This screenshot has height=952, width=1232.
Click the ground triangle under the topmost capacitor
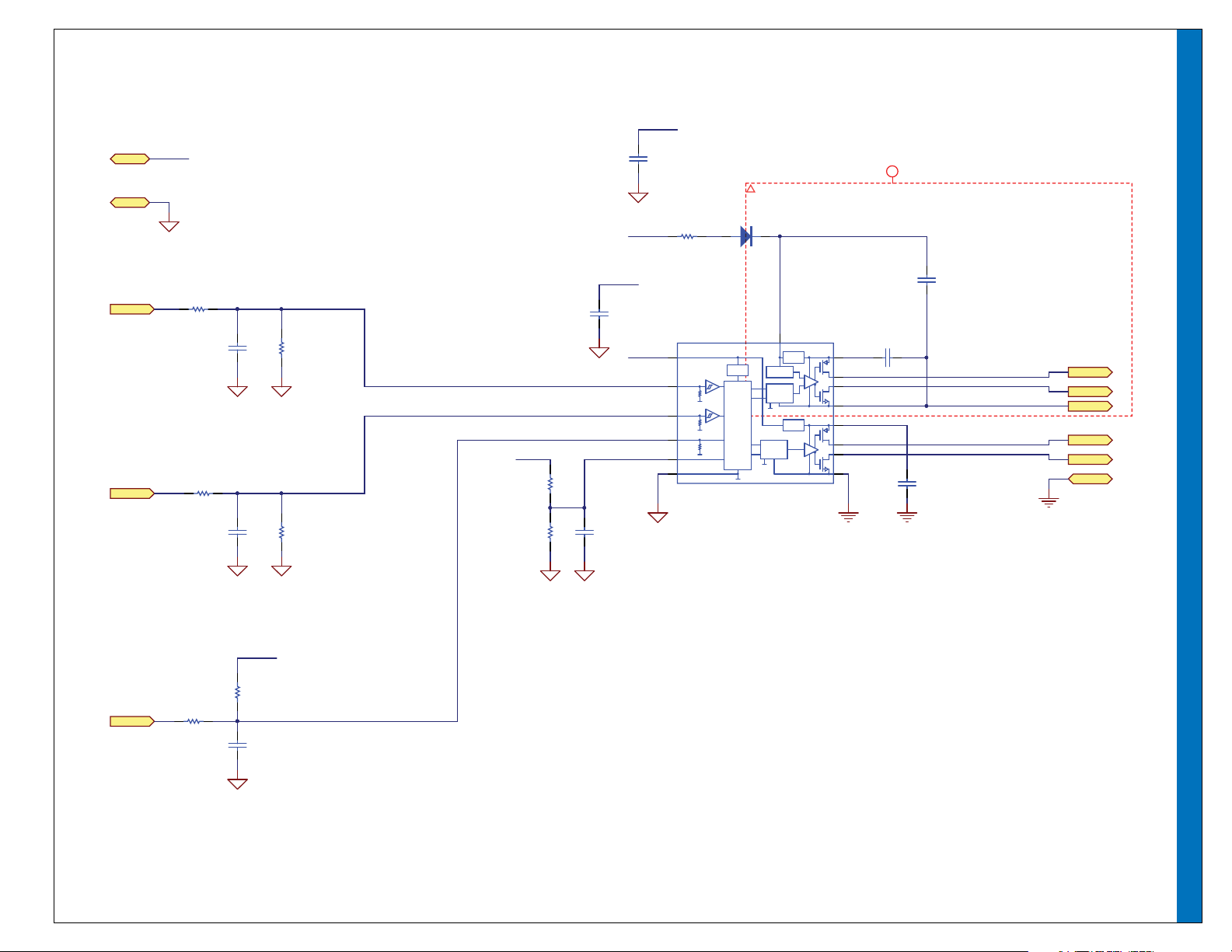(x=638, y=197)
